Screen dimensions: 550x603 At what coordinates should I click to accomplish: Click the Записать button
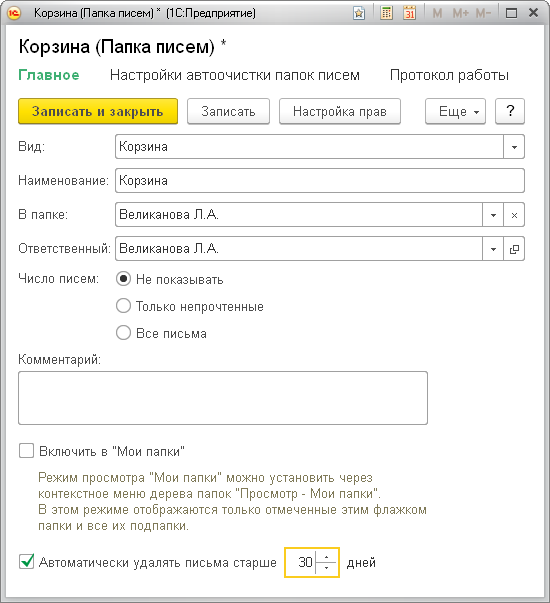pos(228,111)
